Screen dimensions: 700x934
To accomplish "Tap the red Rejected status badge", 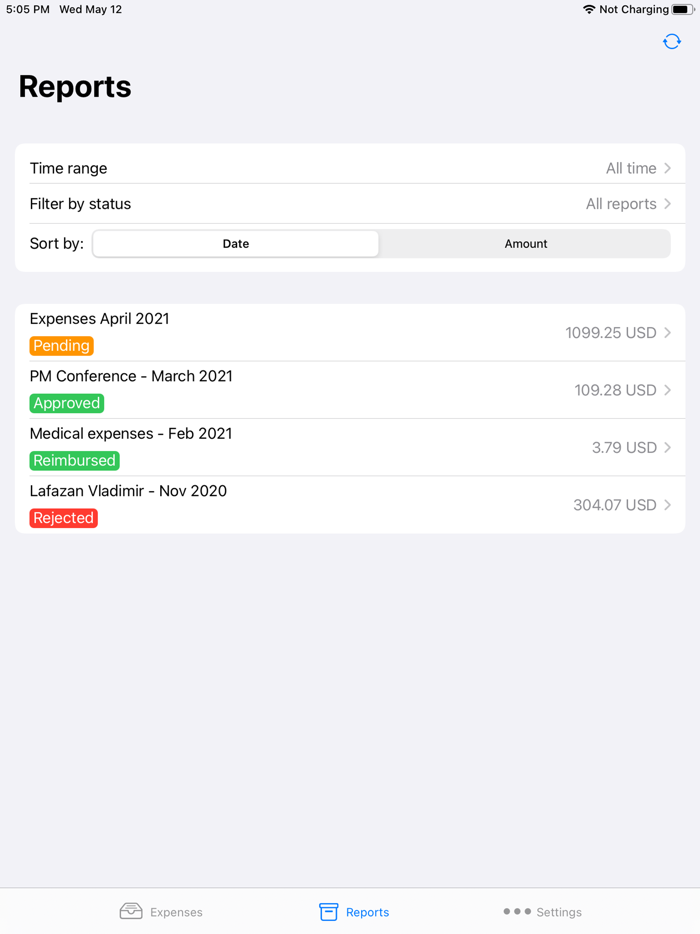I will 63,517.
